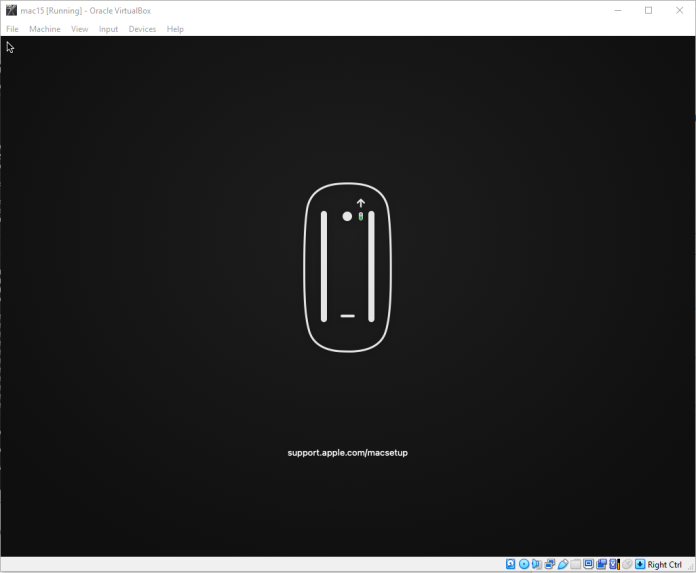
Task: Click the shared folders status icon
Action: point(575,565)
